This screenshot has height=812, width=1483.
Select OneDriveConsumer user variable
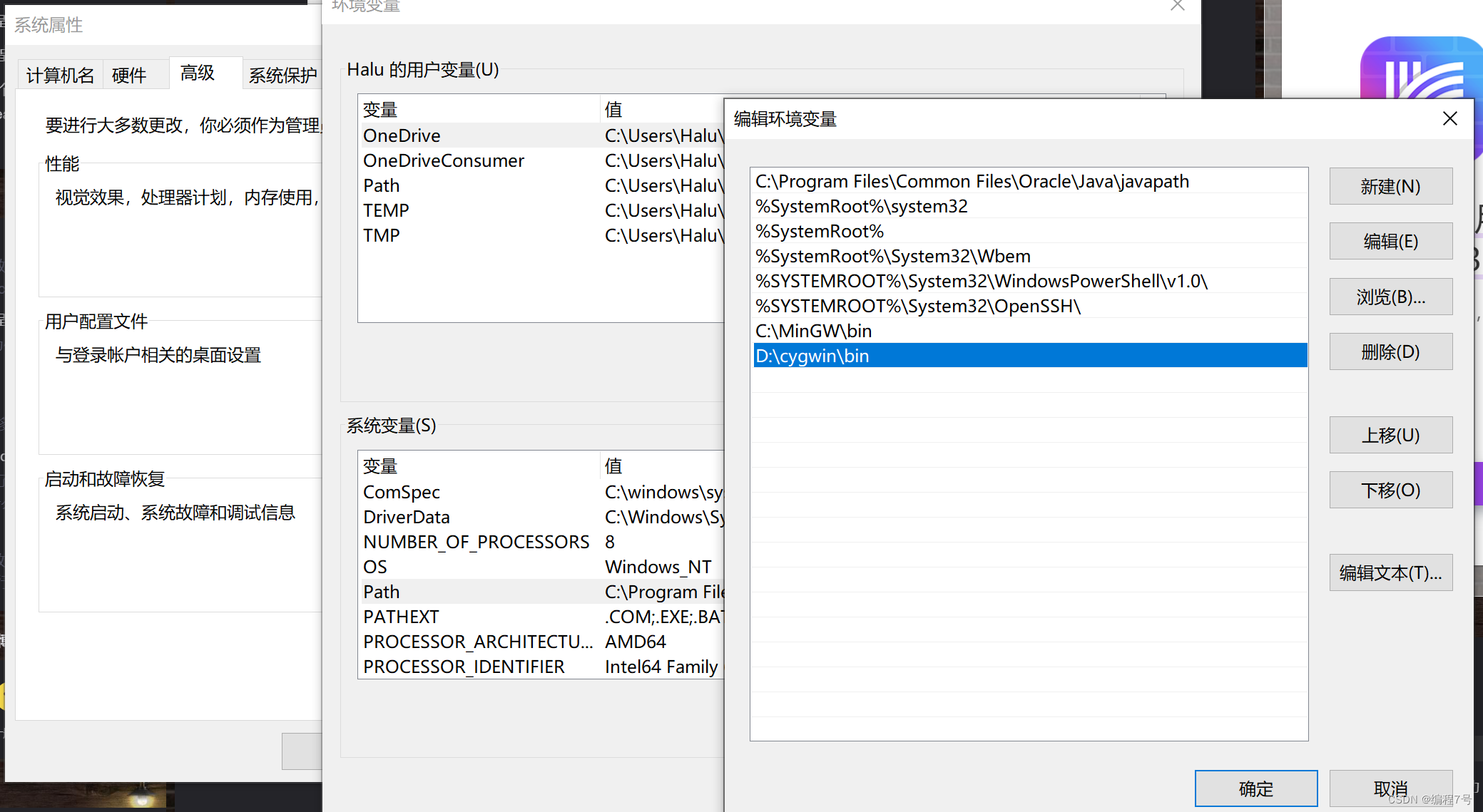[542, 160]
